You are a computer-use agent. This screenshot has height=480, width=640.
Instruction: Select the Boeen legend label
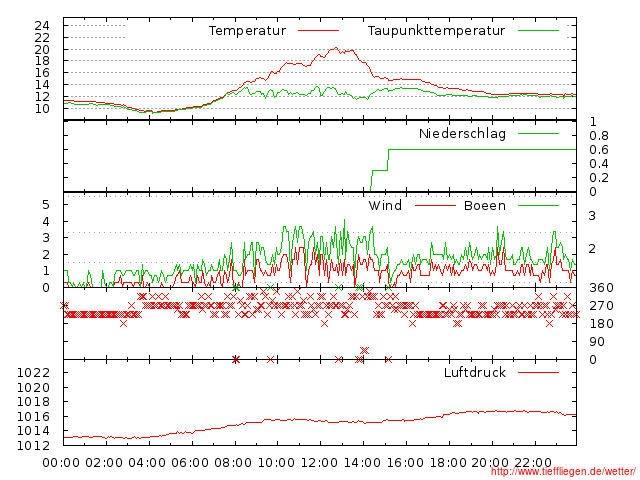485,205
